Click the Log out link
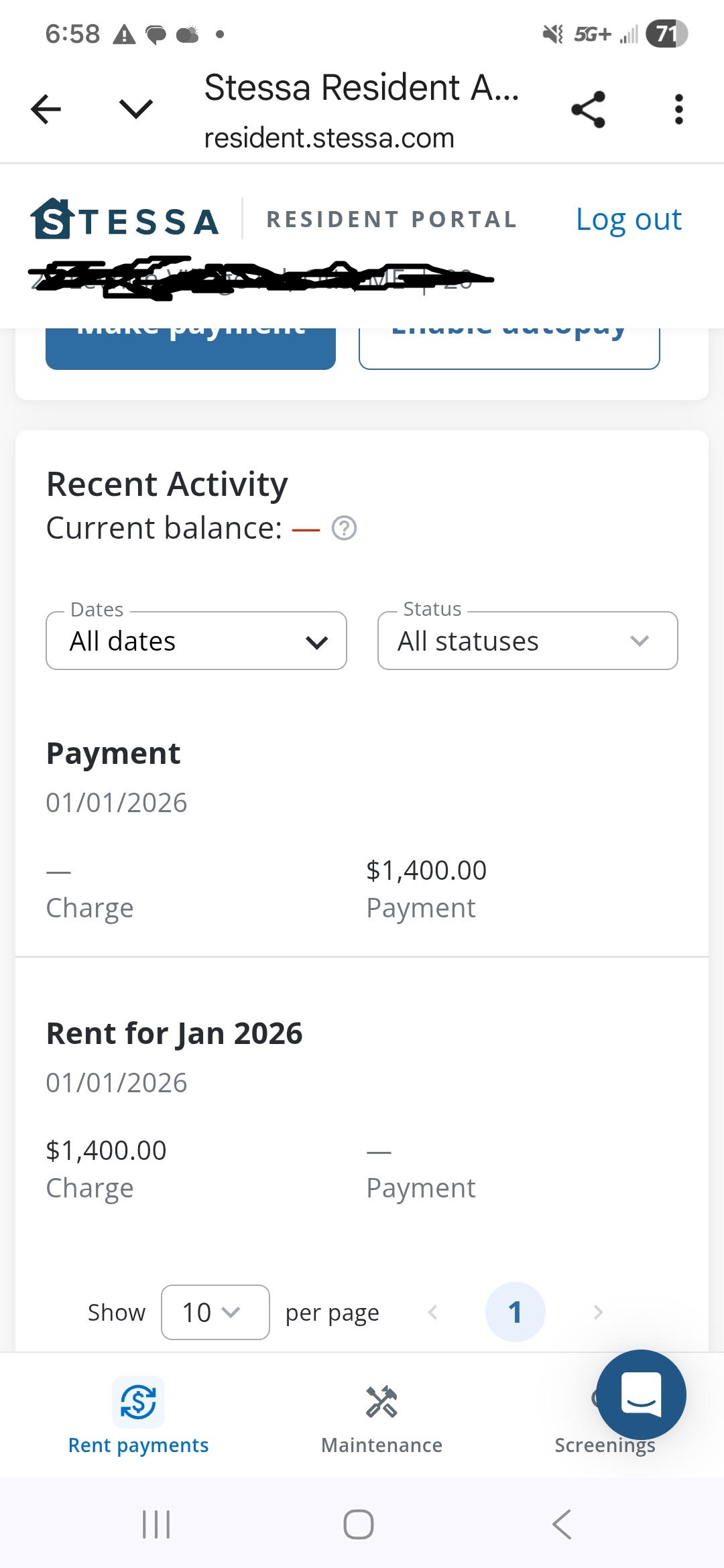 coord(628,219)
